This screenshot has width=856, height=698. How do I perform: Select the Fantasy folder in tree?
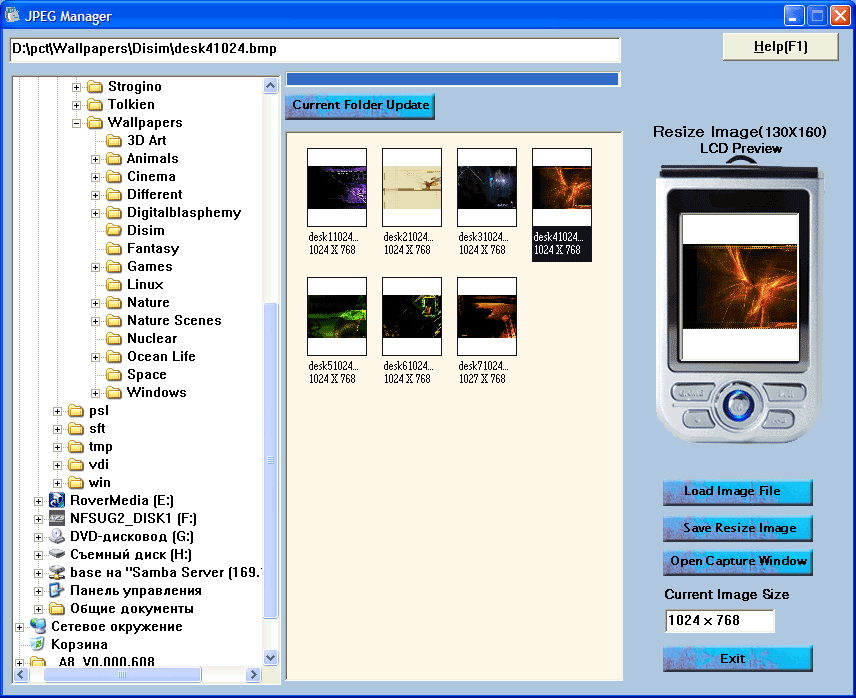pyautogui.click(x=152, y=249)
